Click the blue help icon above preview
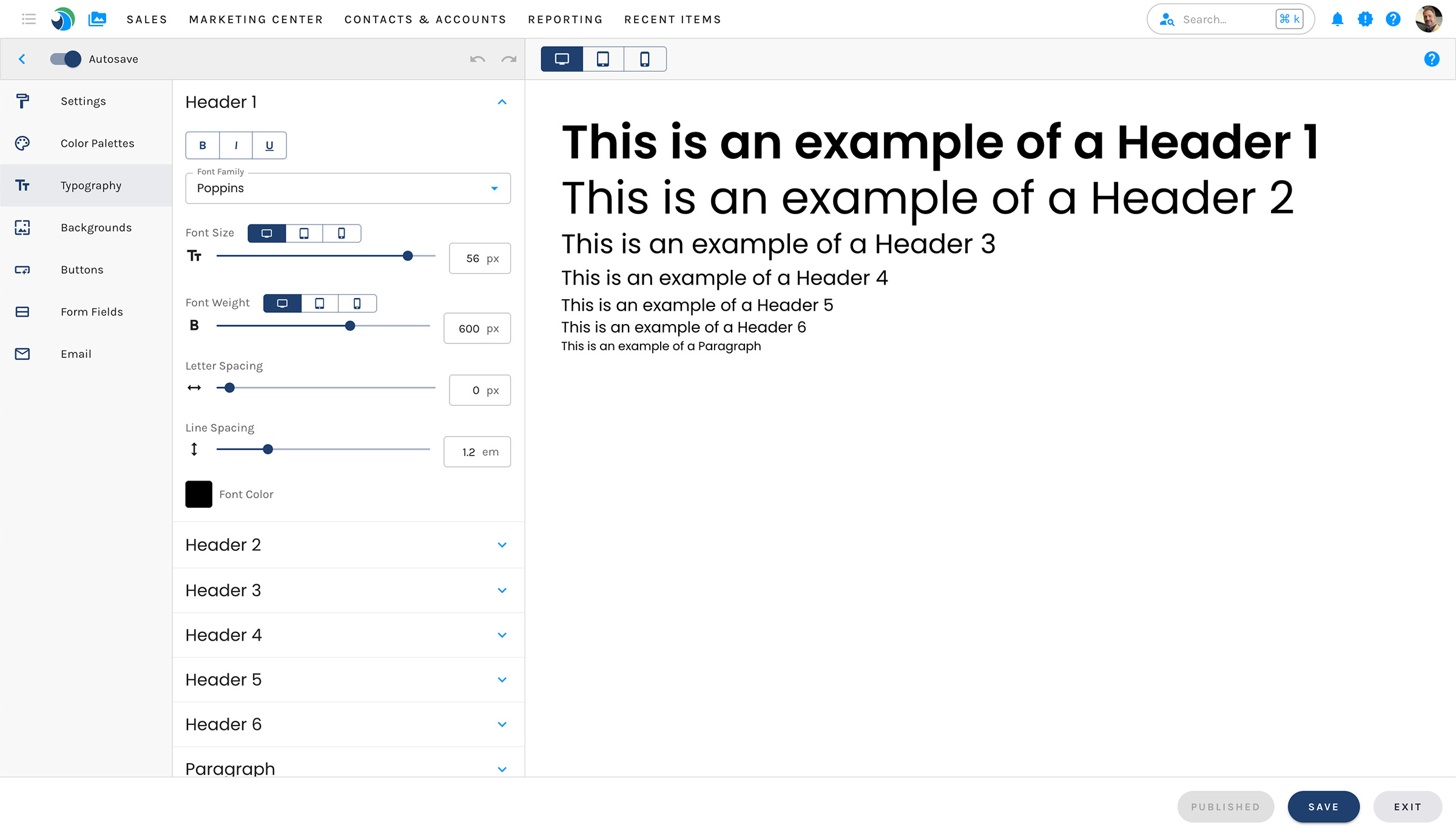 point(1431,59)
